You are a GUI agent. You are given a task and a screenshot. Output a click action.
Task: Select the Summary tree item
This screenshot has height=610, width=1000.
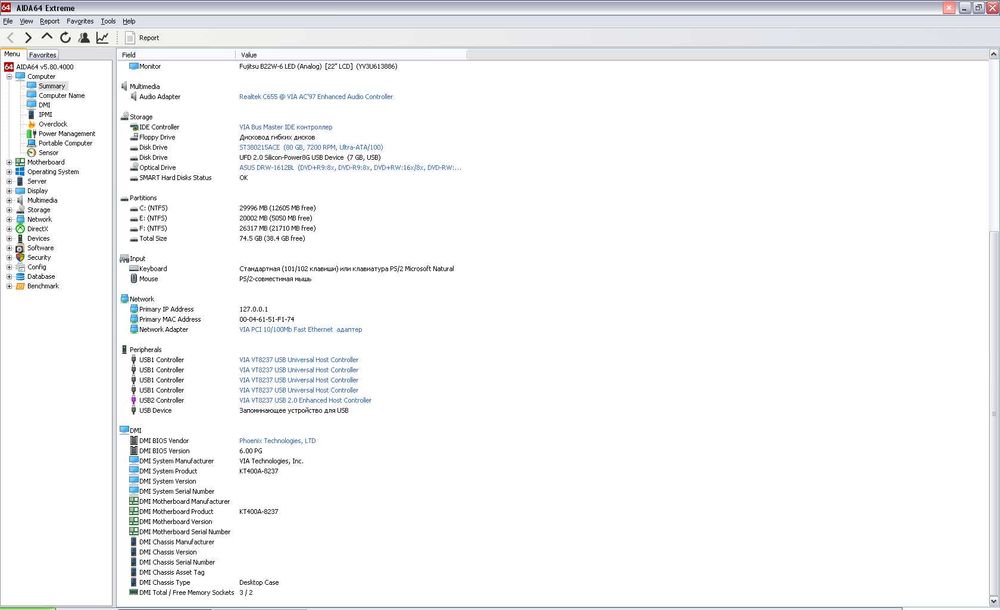coord(52,86)
